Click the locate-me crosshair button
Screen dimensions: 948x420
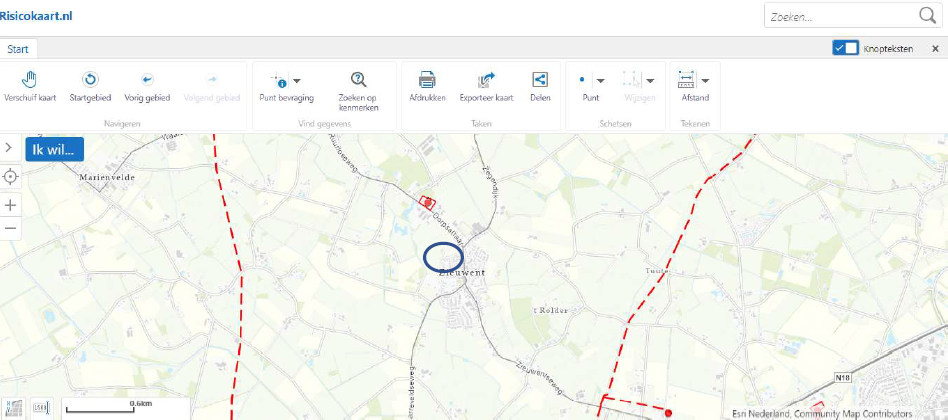10,177
